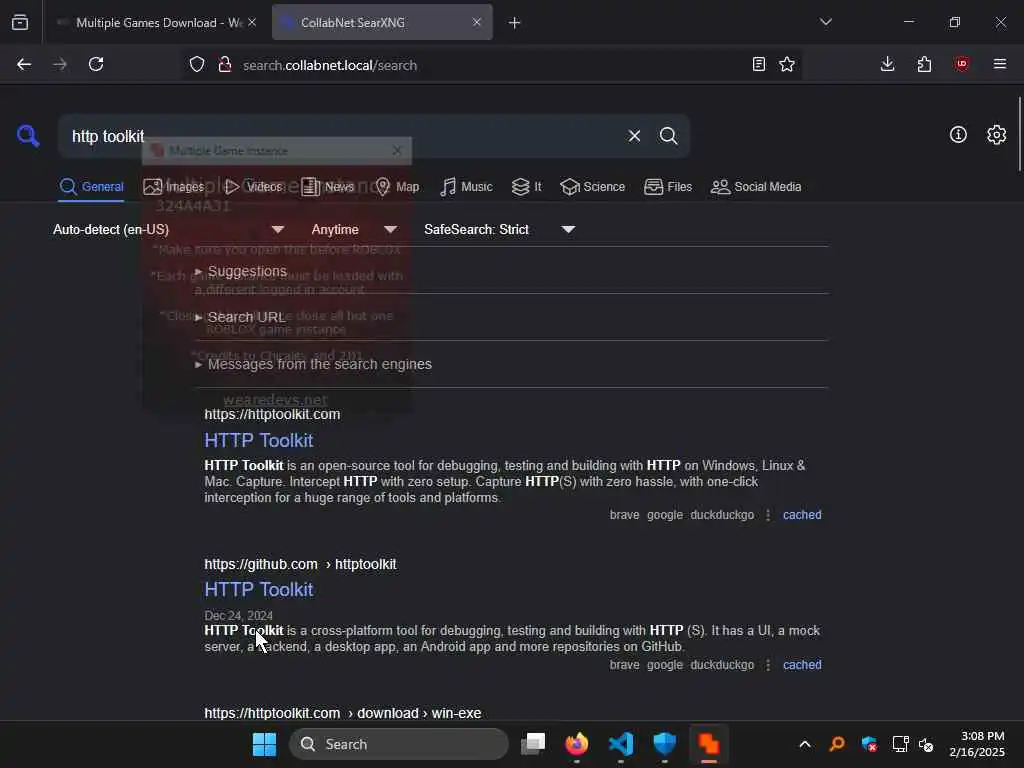This screenshot has height=768, width=1024.
Task: Select the General search category
Action: [91, 187]
